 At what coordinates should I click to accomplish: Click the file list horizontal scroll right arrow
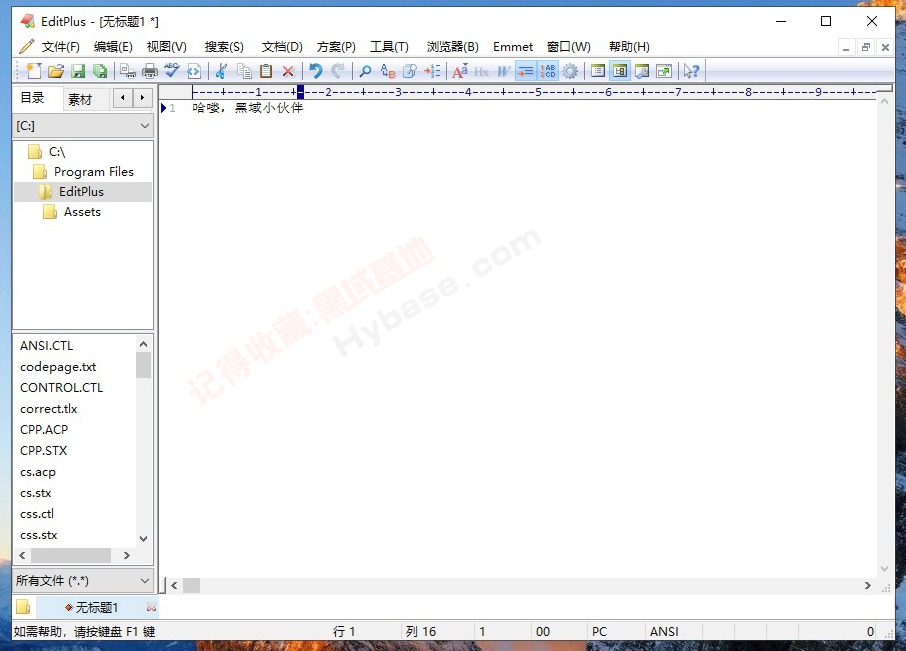pyautogui.click(x=127, y=556)
